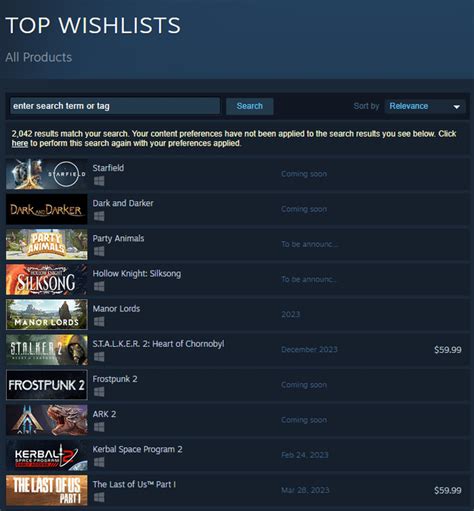Click Windows icon under Starfield title
The image size is (474, 511).
(x=99, y=181)
